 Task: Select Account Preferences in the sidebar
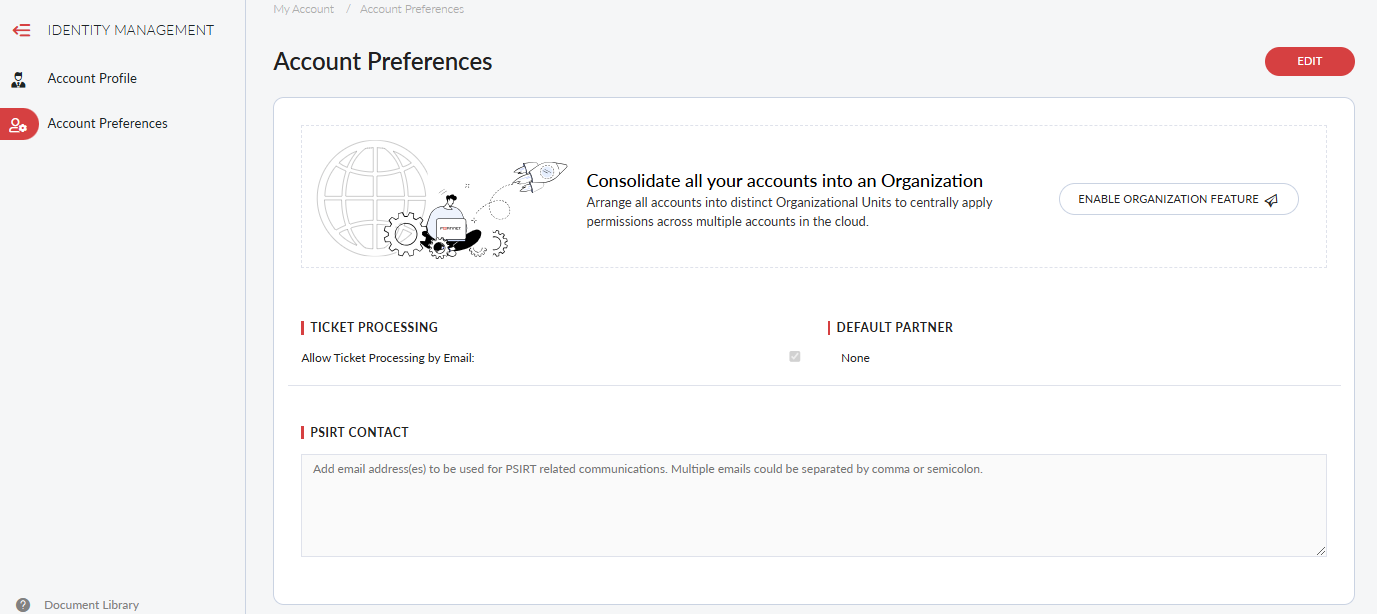pos(107,123)
